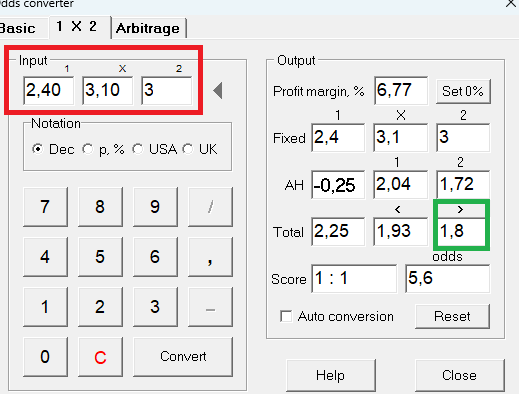Click the keypad comma key
This screenshot has width=519, height=394.
pos(210,257)
